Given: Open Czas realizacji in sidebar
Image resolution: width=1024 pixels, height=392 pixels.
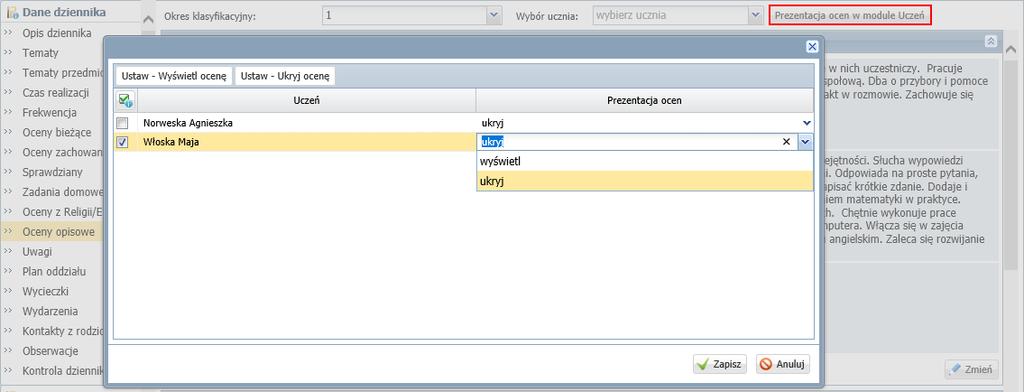Looking at the screenshot, I should [x=56, y=93].
